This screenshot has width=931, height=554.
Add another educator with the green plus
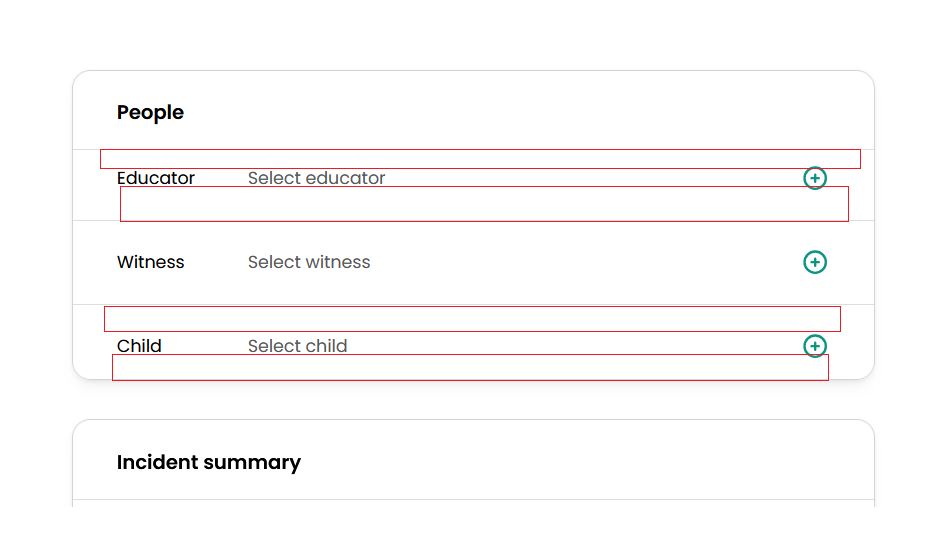click(815, 178)
